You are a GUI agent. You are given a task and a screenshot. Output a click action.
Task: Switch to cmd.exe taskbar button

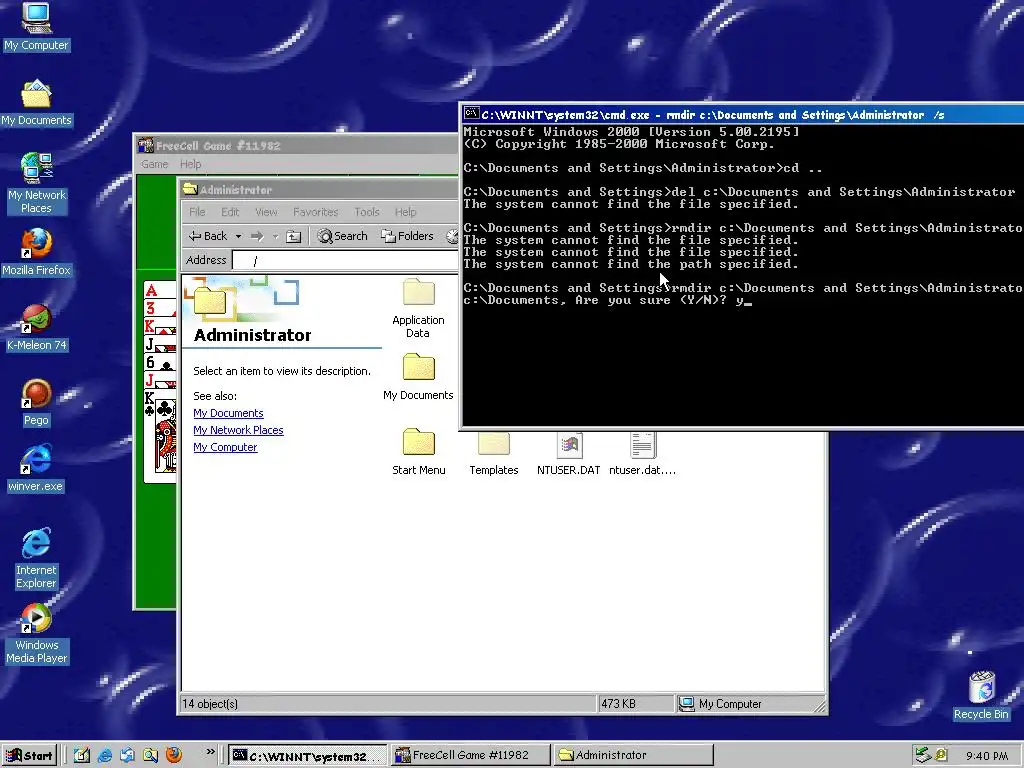[308, 756]
